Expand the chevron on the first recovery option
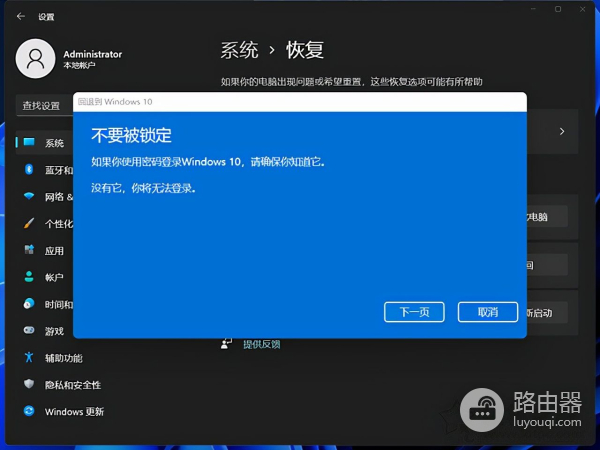The image size is (600, 450). coord(562,131)
